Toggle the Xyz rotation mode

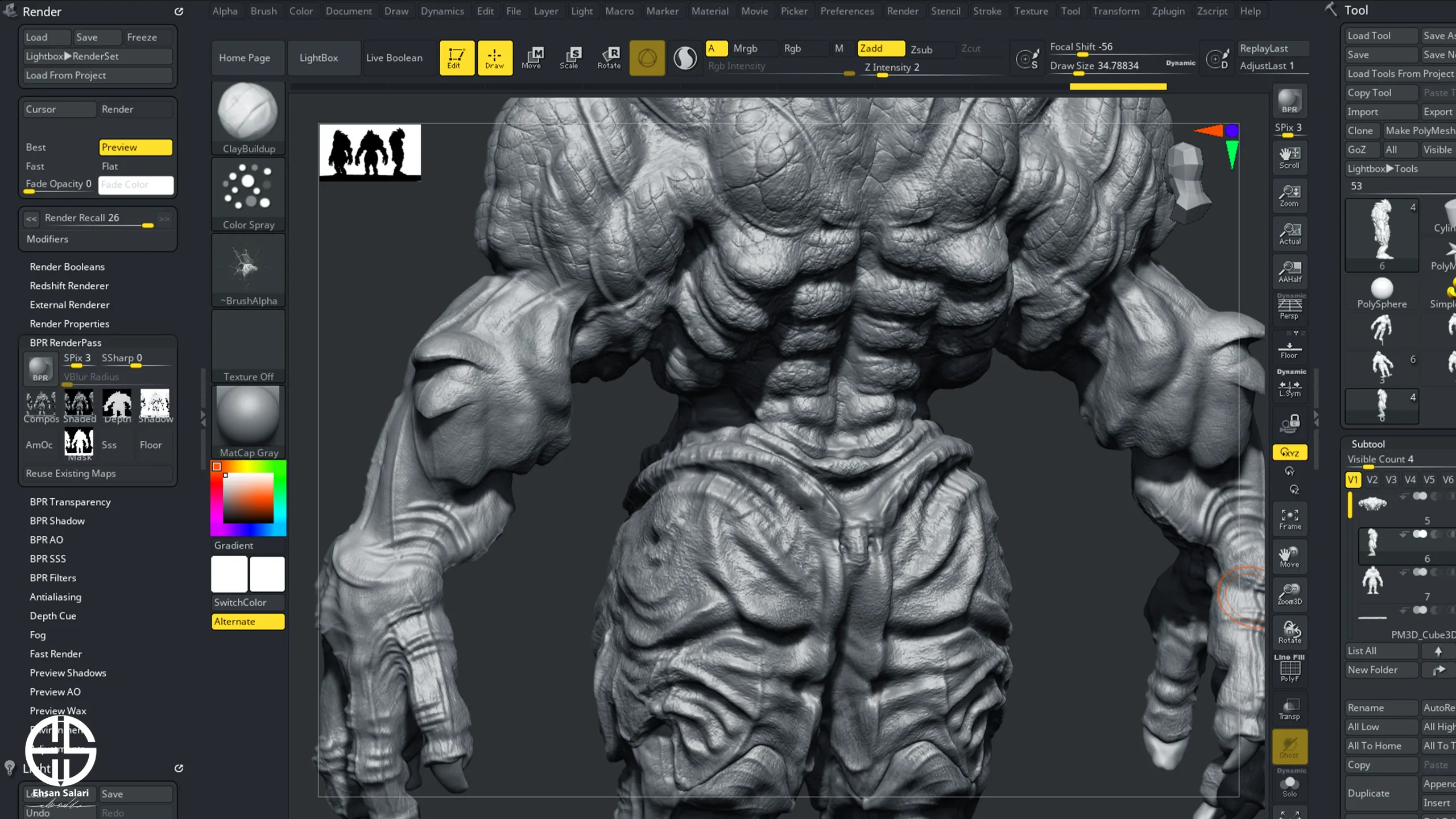tap(1289, 453)
